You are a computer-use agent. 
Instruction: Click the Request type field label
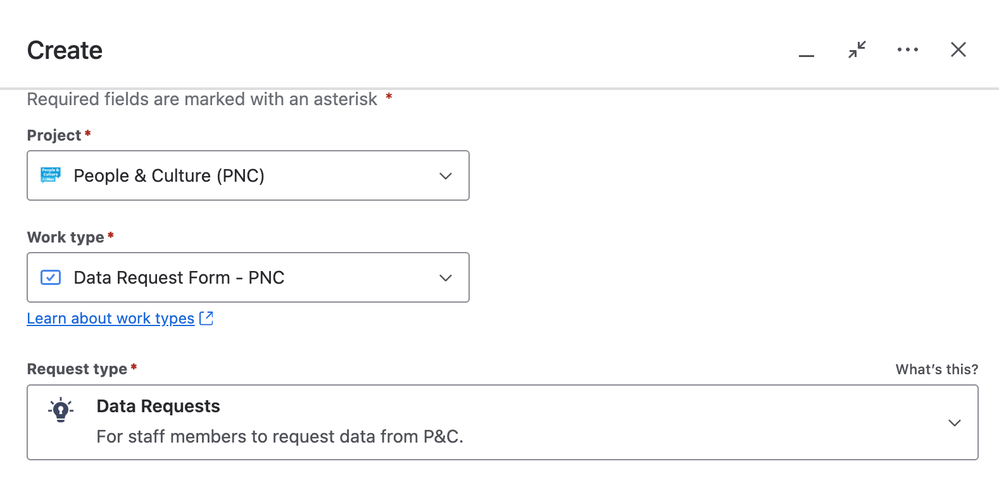77,369
